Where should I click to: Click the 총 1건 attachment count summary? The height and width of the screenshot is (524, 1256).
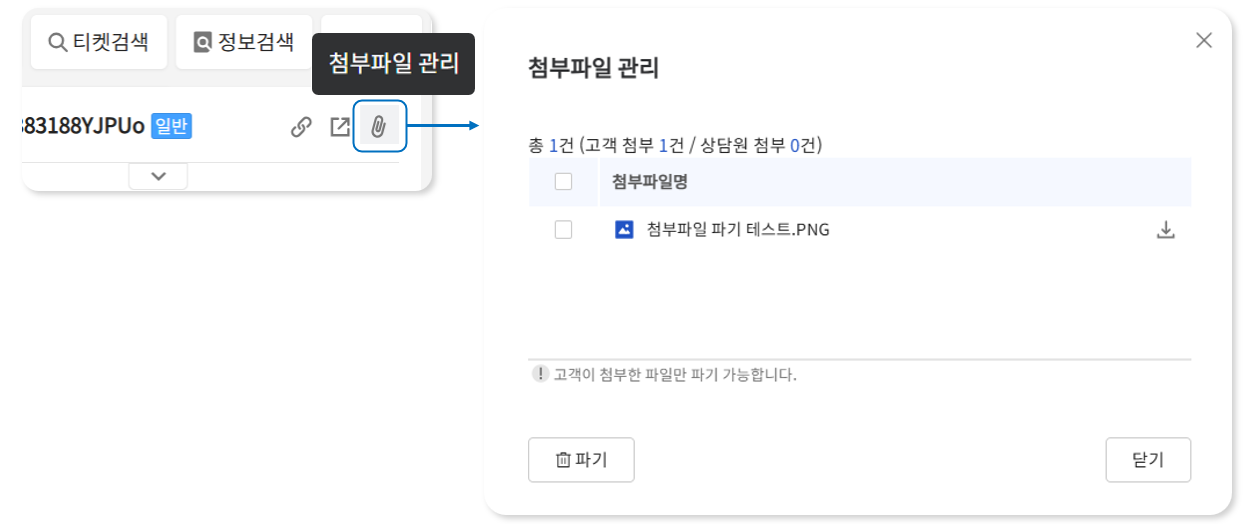click(x=674, y=146)
